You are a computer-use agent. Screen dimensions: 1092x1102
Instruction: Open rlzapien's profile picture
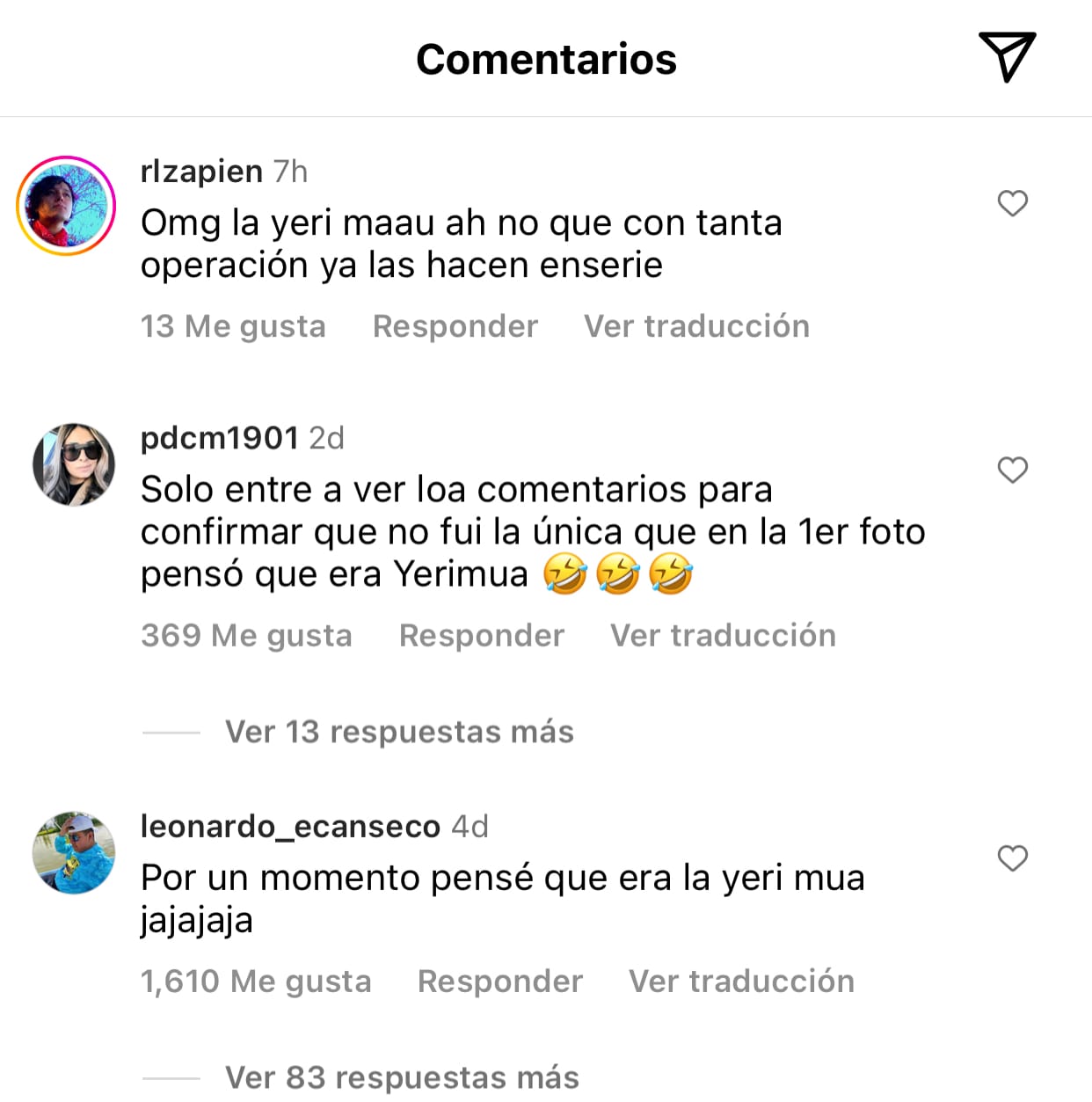(x=67, y=206)
